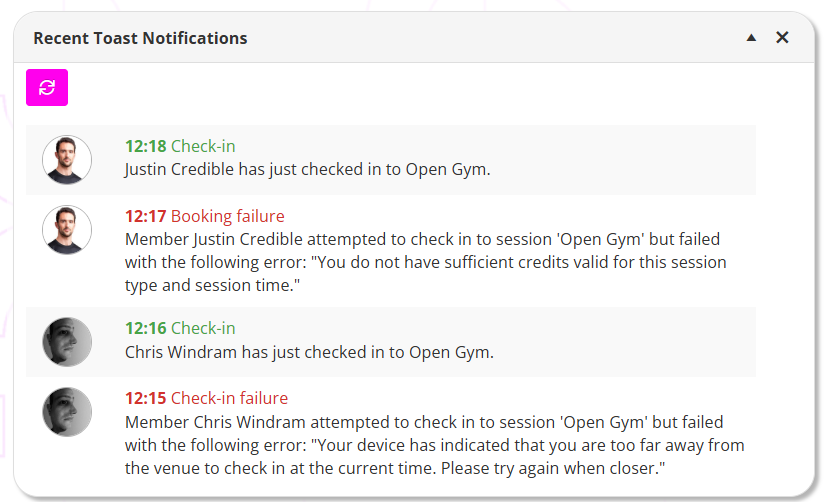Click the panel header bar
The height and width of the screenshot is (502, 827).
click(414, 37)
